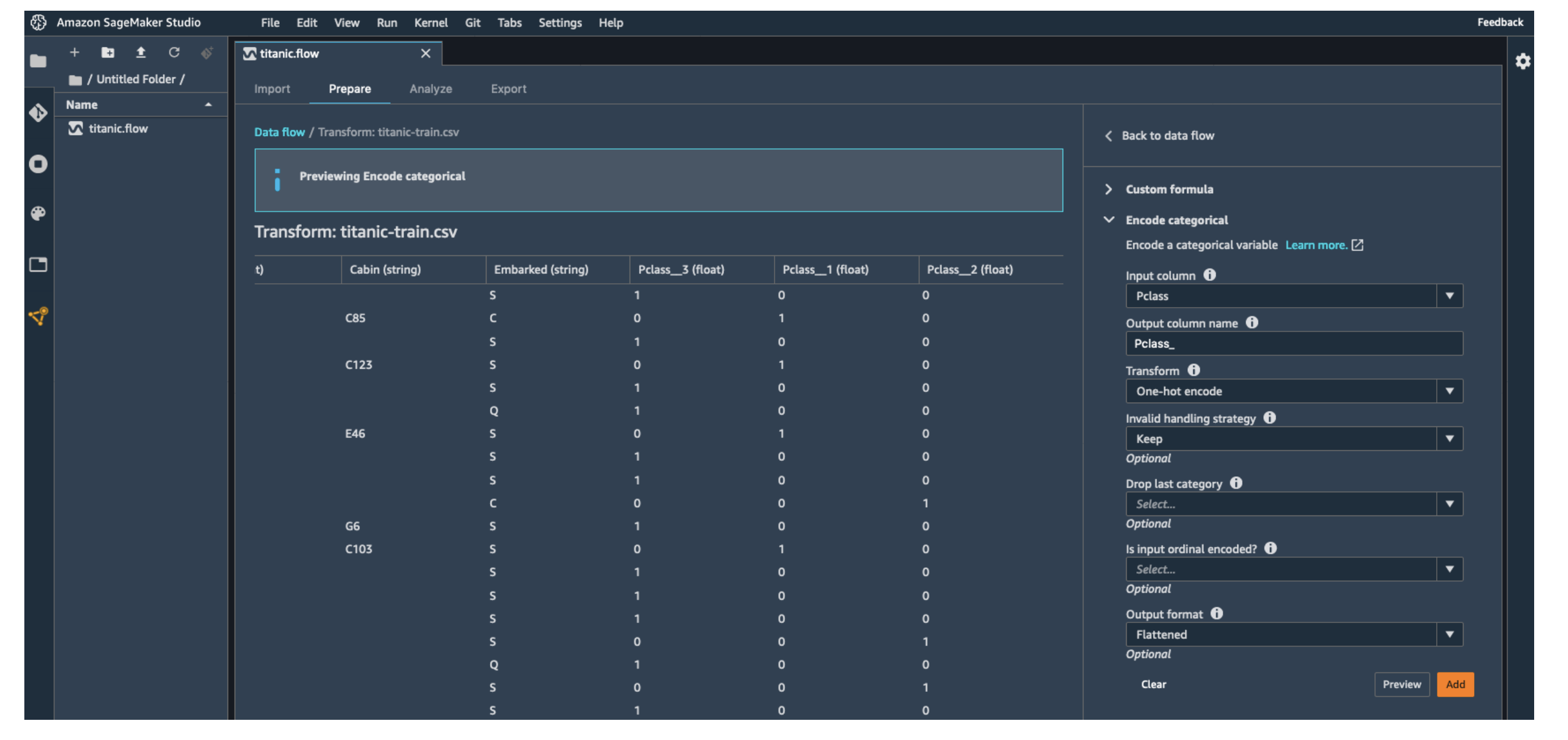Click the refresh file list icon
The width and height of the screenshot is (1568, 740).
coord(174,53)
